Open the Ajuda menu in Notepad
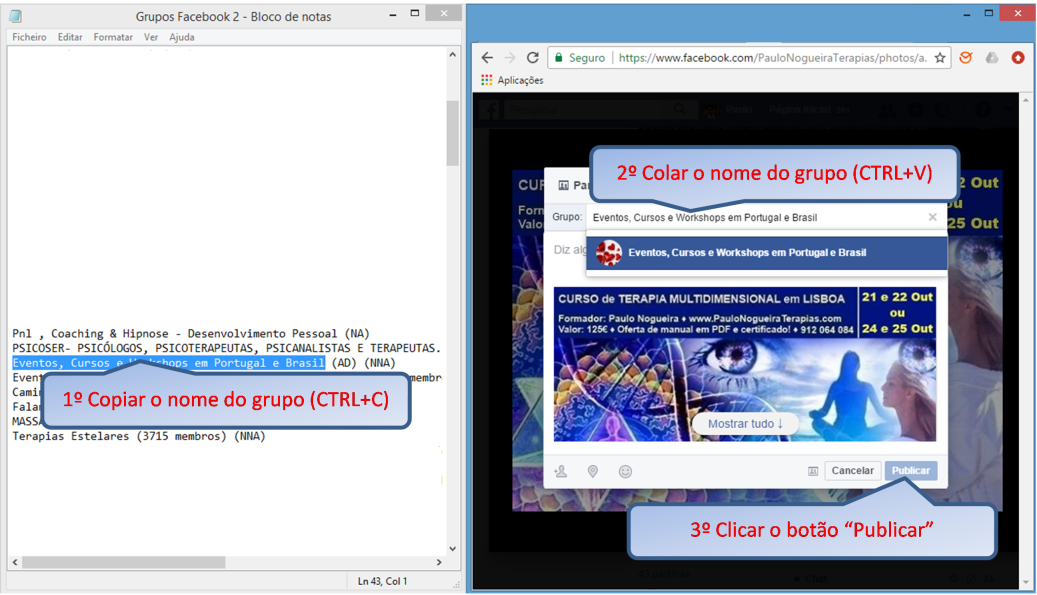This screenshot has width=1037, height=595. point(181,37)
